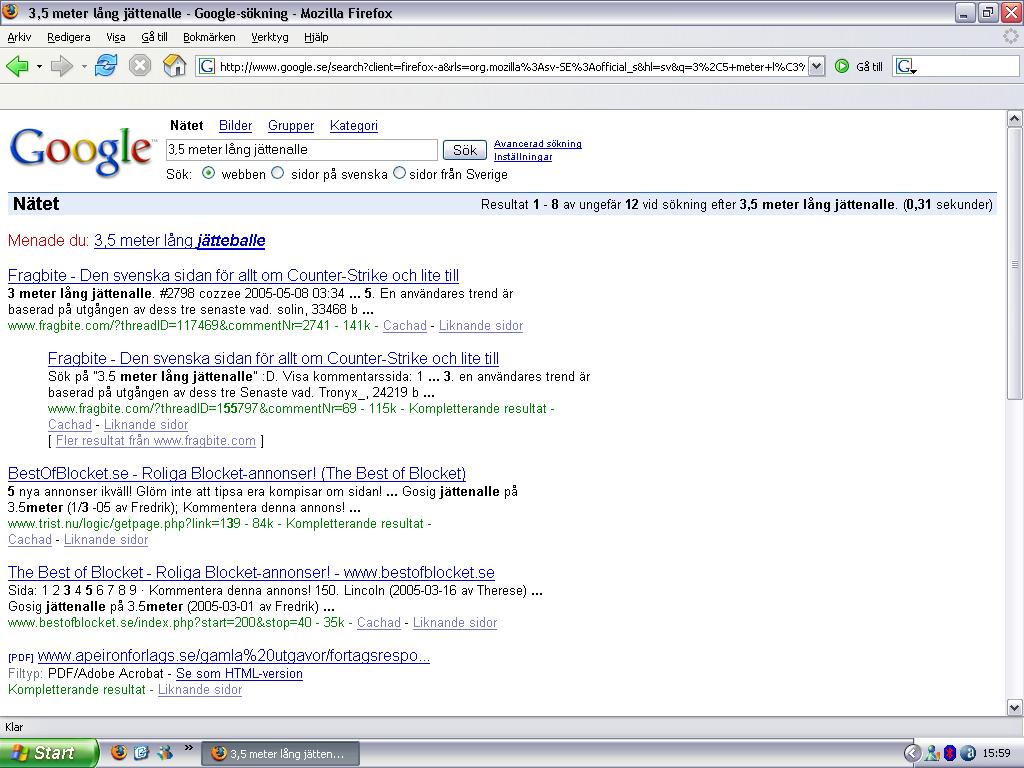Expand the Back button history dropdown arrow
The width and height of the screenshot is (1024, 768).
coord(39,67)
